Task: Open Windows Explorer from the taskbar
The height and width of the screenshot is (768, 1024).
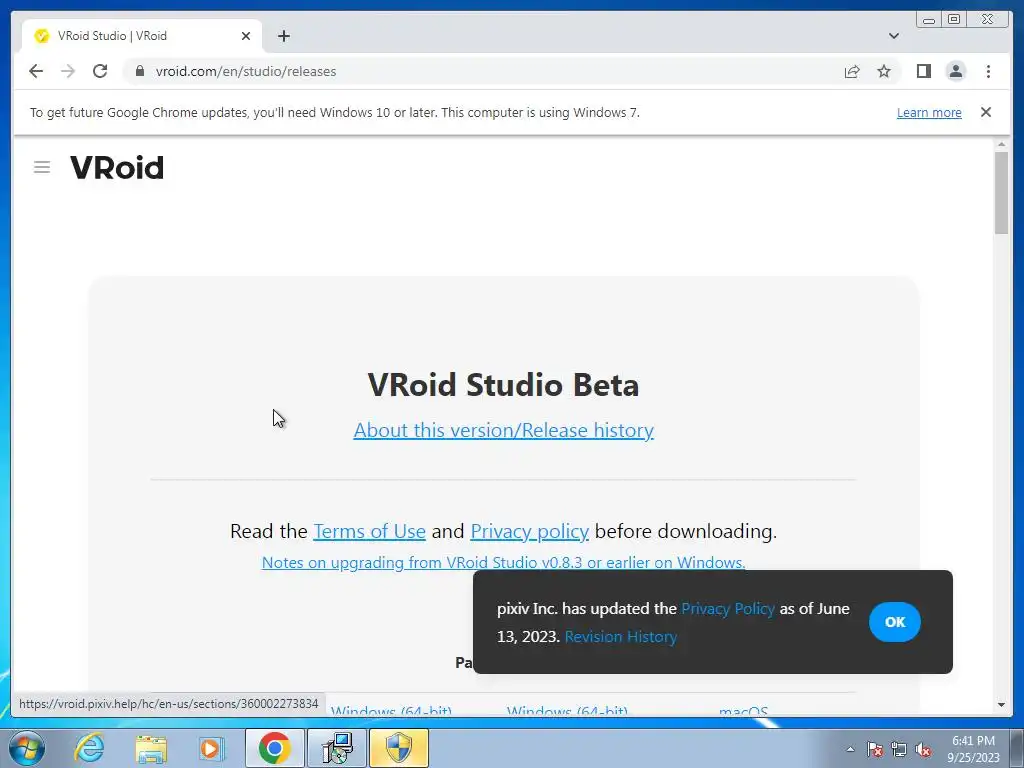Action: pyautogui.click(x=151, y=748)
